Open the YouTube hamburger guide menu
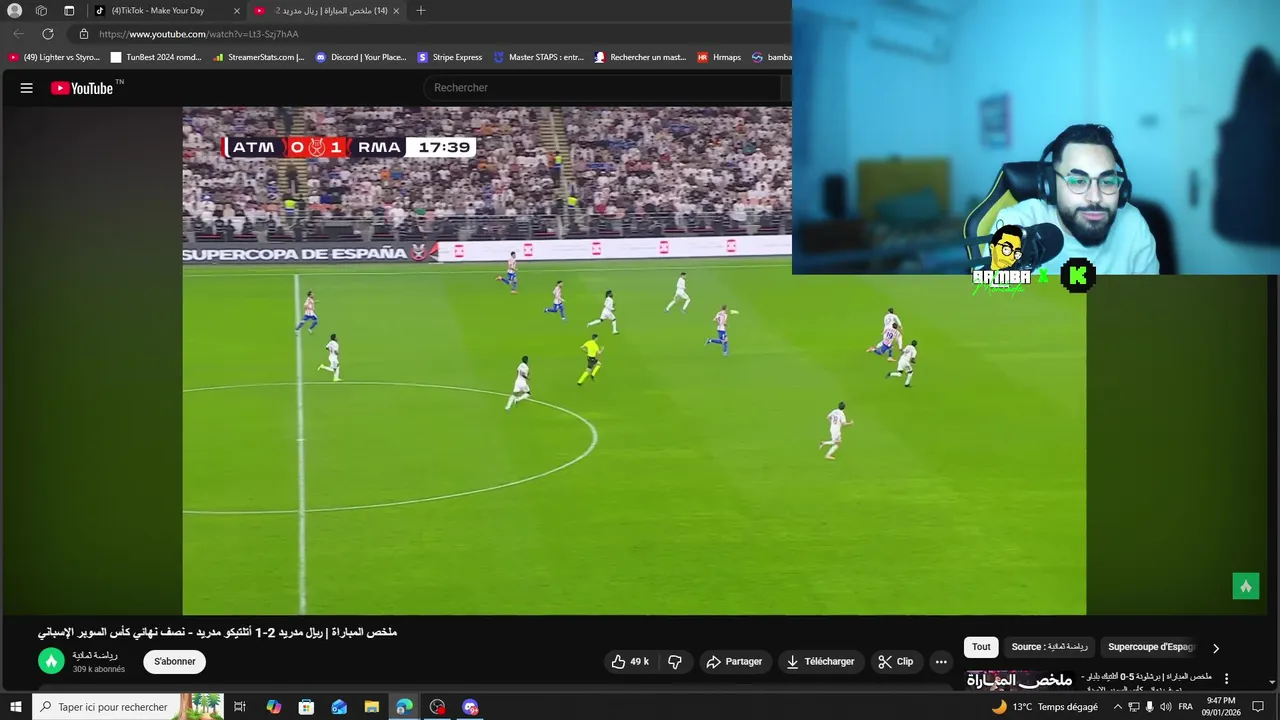 [27, 88]
